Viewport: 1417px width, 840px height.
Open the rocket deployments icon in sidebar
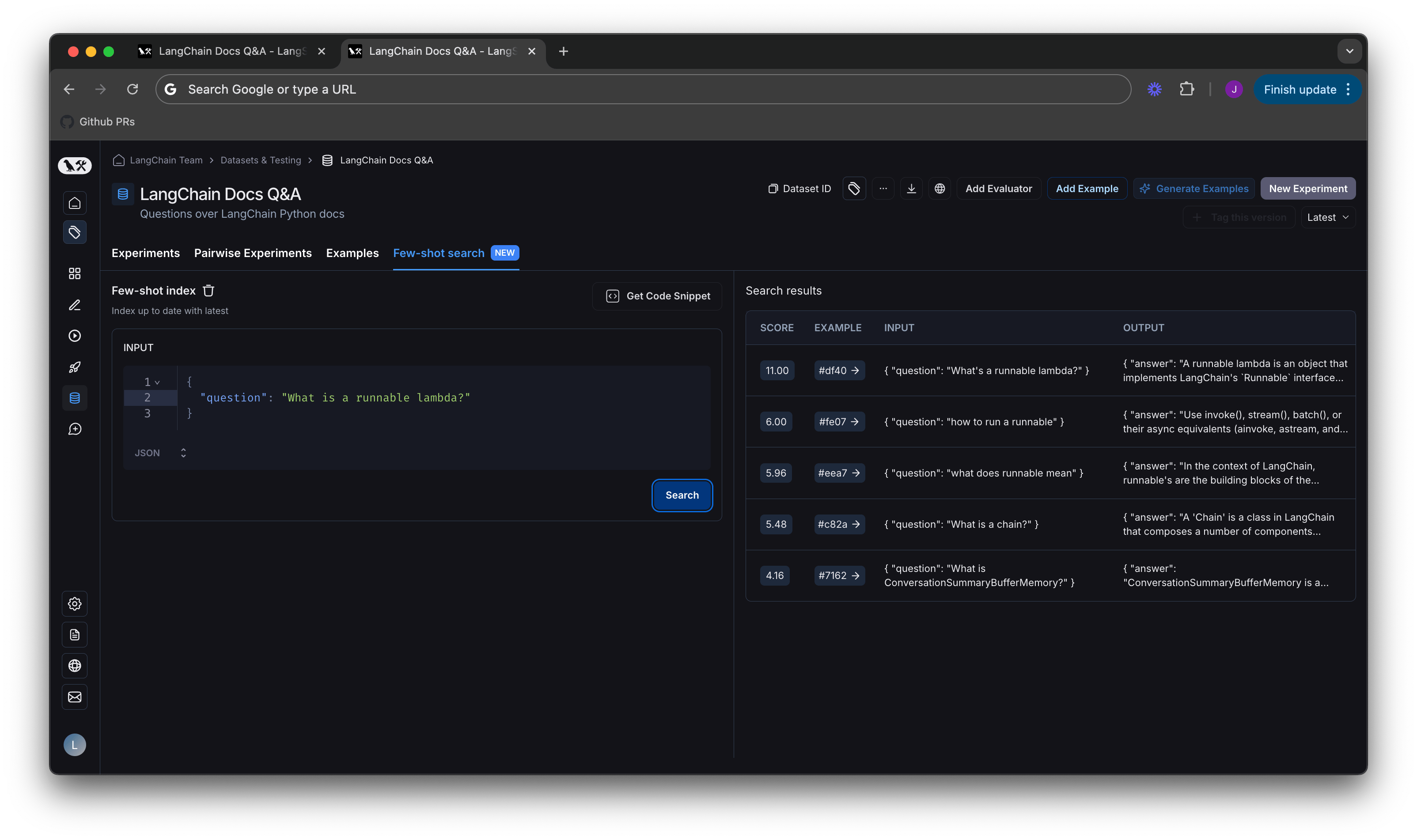tap(75, 367)
